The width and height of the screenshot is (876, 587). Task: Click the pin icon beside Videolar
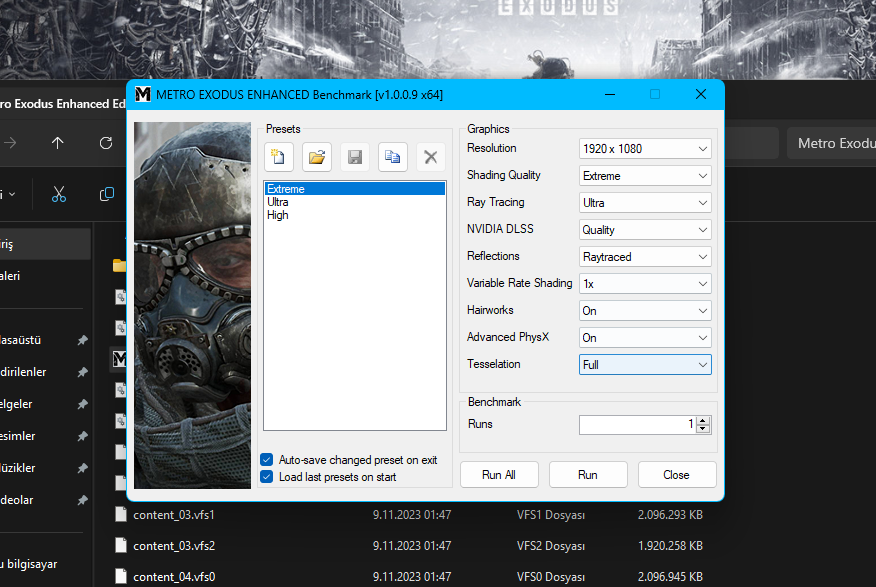83,500
